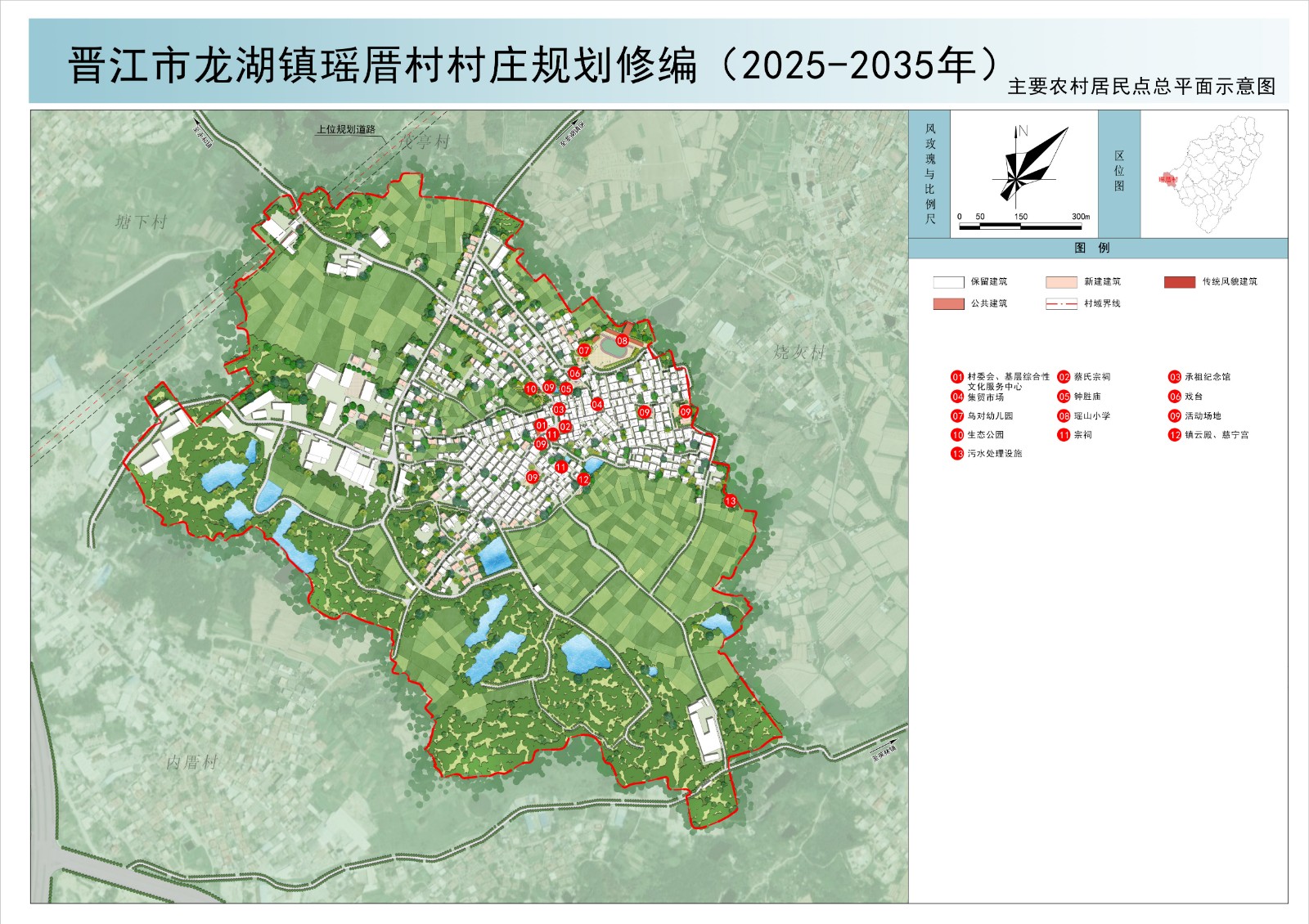Viewport: 1309px width, 924px height.
Task: Click map marker 04 for the market
Action: pyautogui.click(x=597, y=404)
